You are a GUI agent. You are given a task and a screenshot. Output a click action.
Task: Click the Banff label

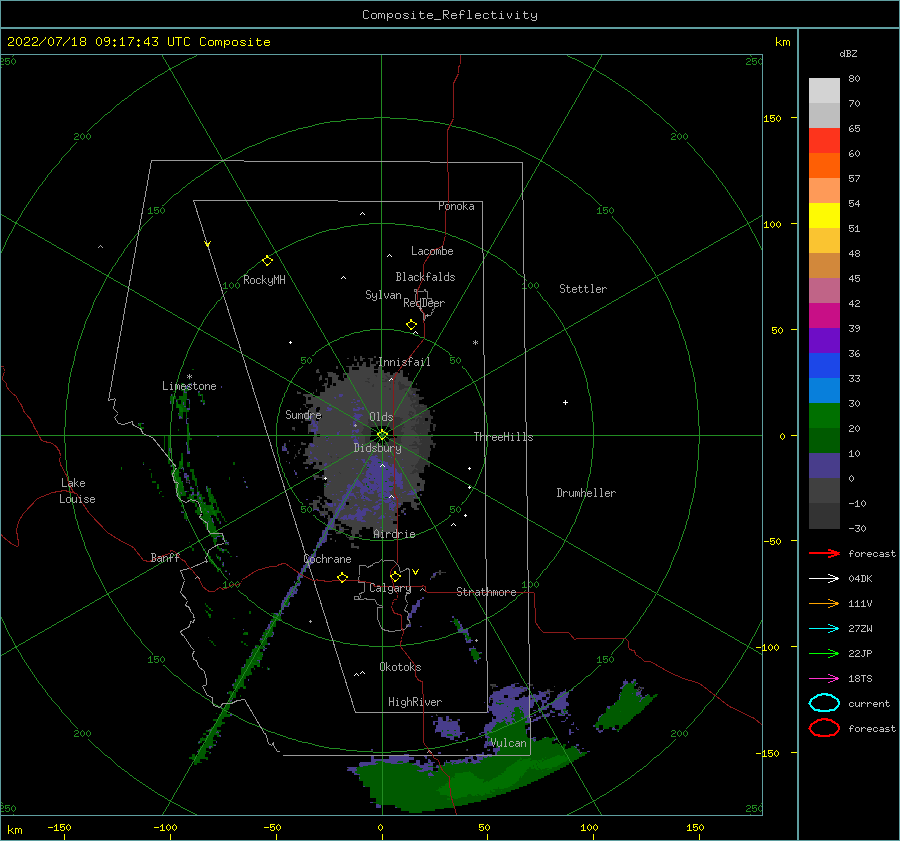click(x=165, y=557)
